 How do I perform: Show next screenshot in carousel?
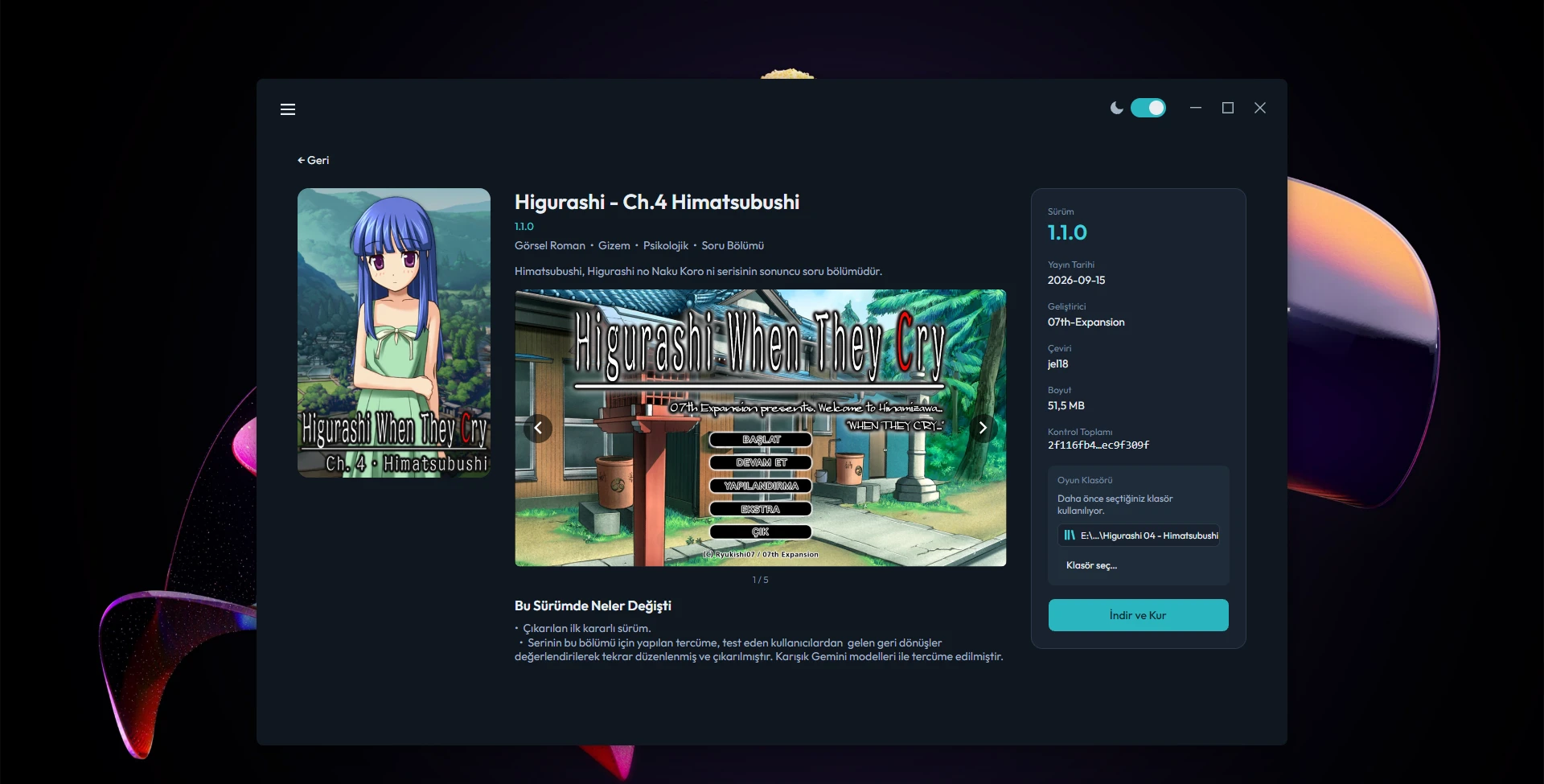click(983, 428)
